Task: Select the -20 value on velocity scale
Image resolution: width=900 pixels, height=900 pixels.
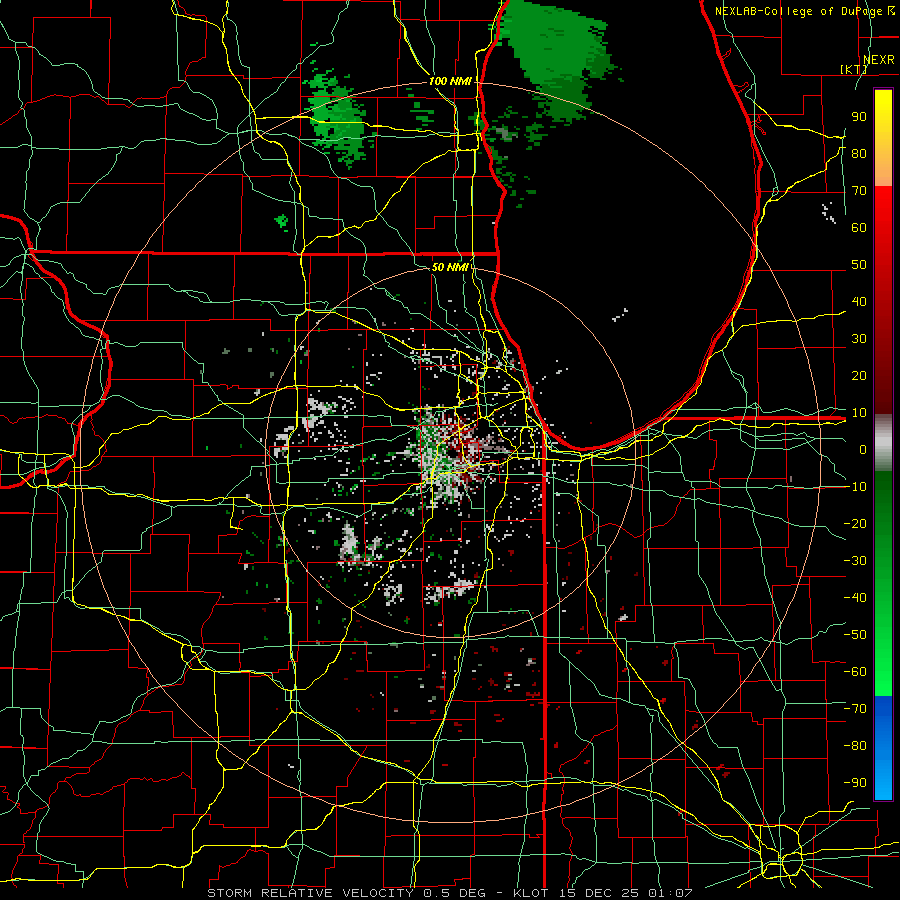Action: click(855, 523)
